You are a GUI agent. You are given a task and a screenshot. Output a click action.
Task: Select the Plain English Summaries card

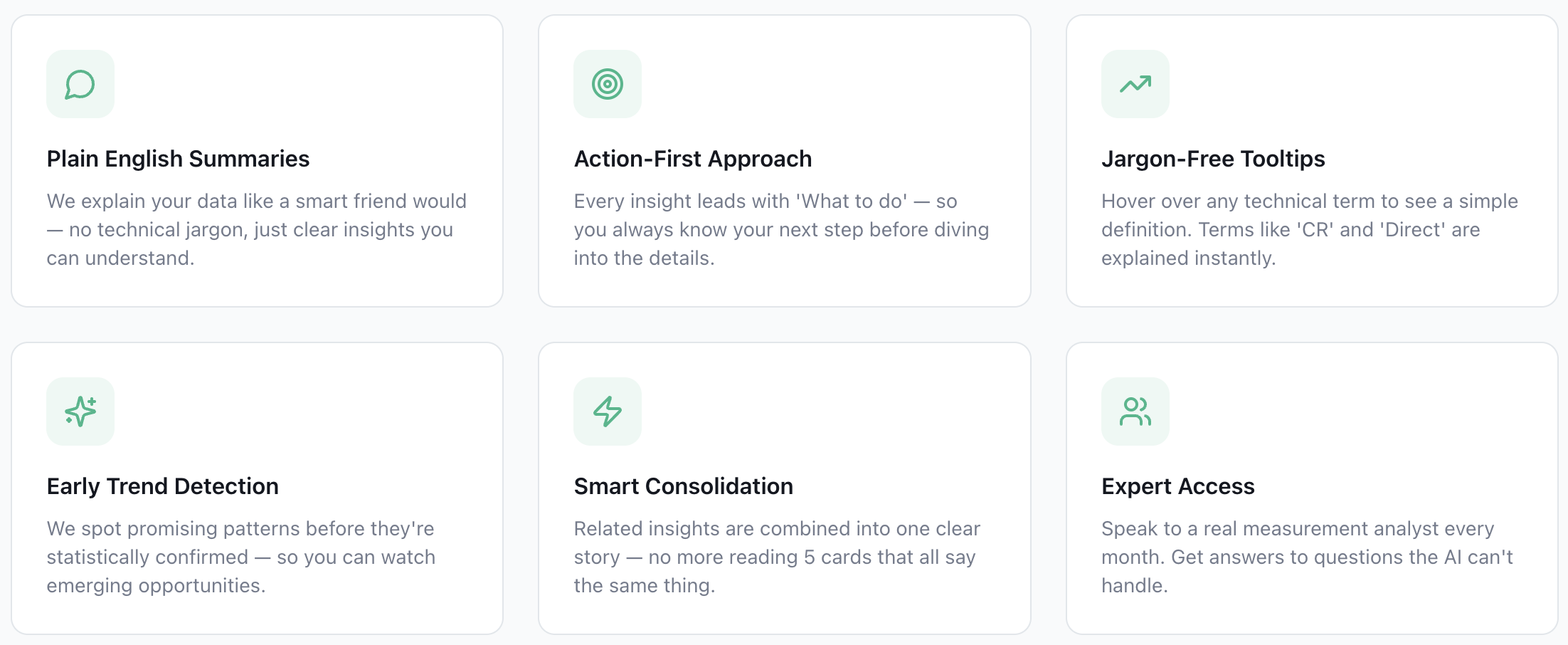256,162
